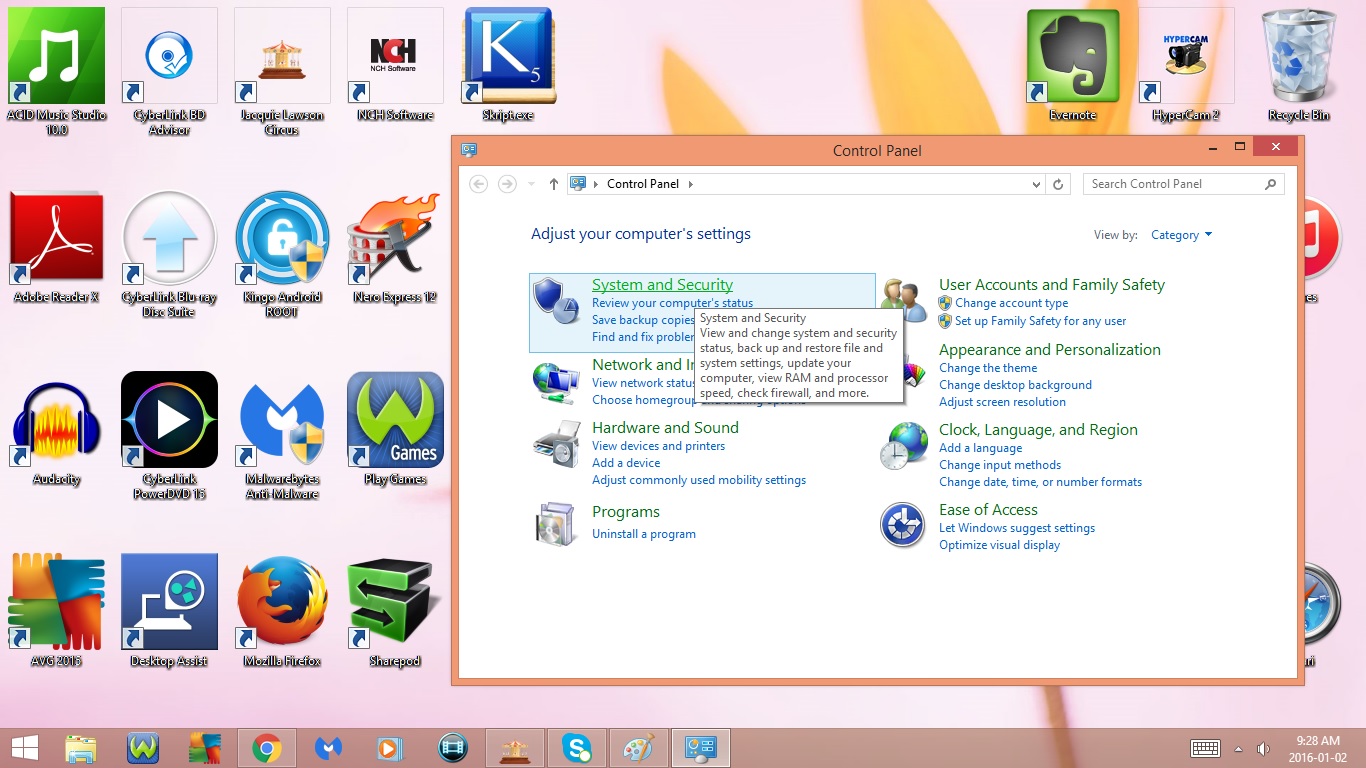Click Change the theme link

tap(988, 368)
